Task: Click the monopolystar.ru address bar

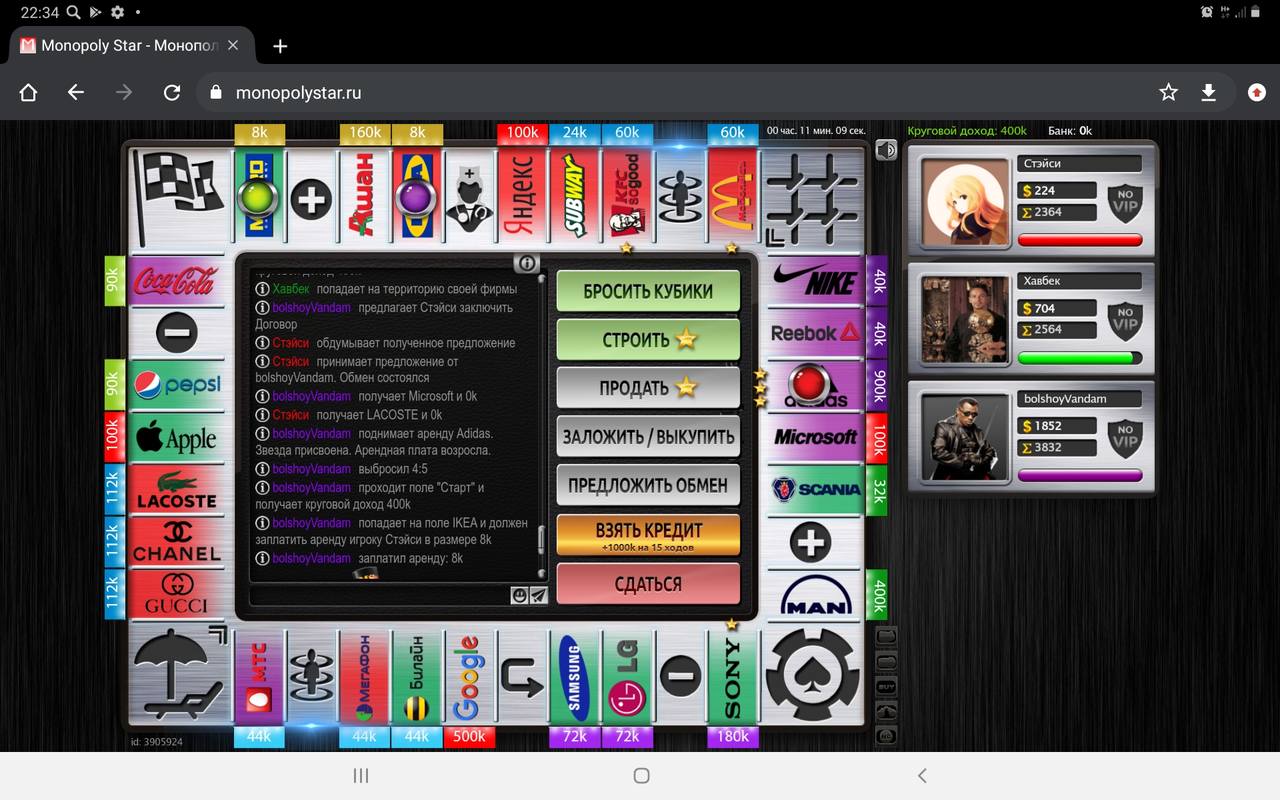Action: tap(670, 92)
